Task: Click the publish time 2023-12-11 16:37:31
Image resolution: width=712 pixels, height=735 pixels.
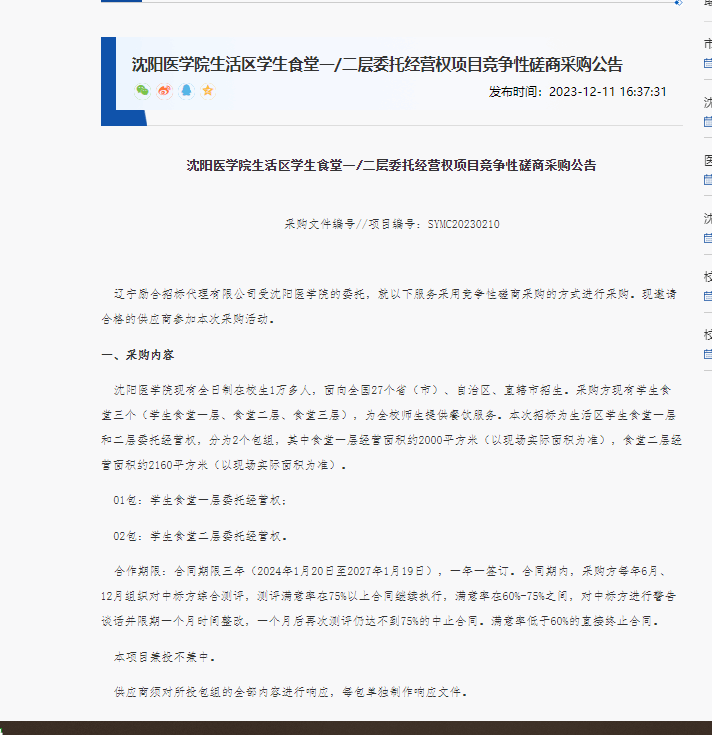Action: (x=577, y=92)
